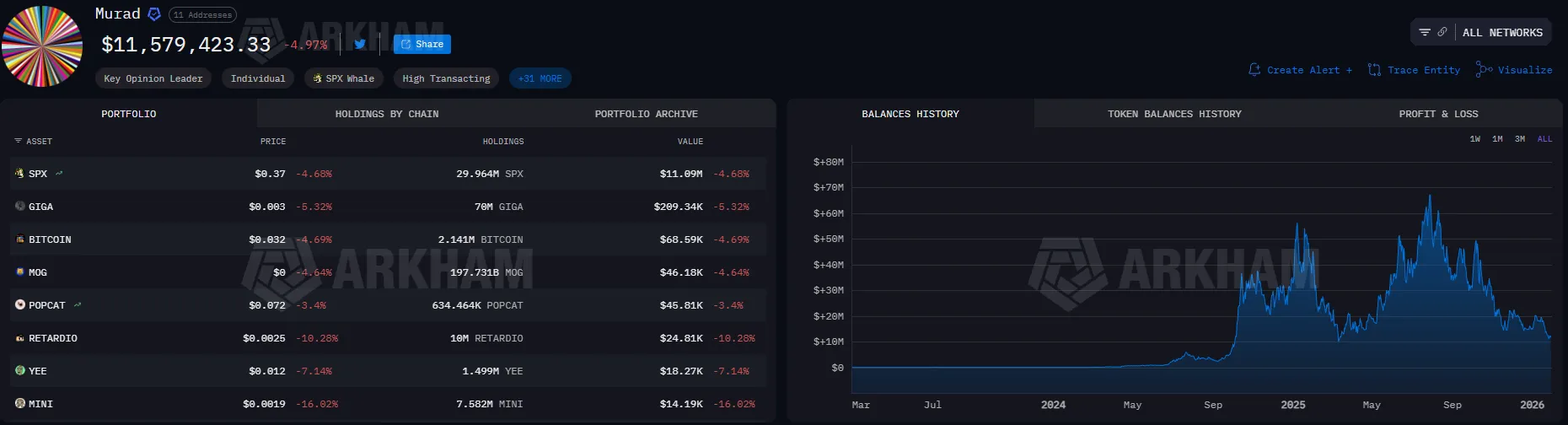Open the Asset column filter
Image resolution: width=1568 pixels, height=425 pixels.
coord(19,141)
